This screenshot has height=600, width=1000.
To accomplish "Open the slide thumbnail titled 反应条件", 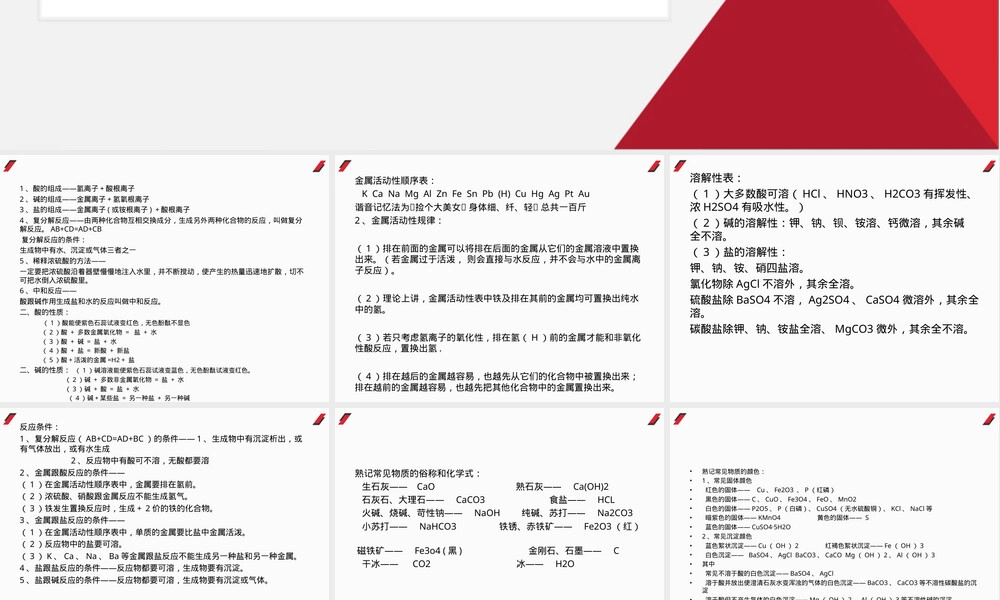I will [165, 504].
